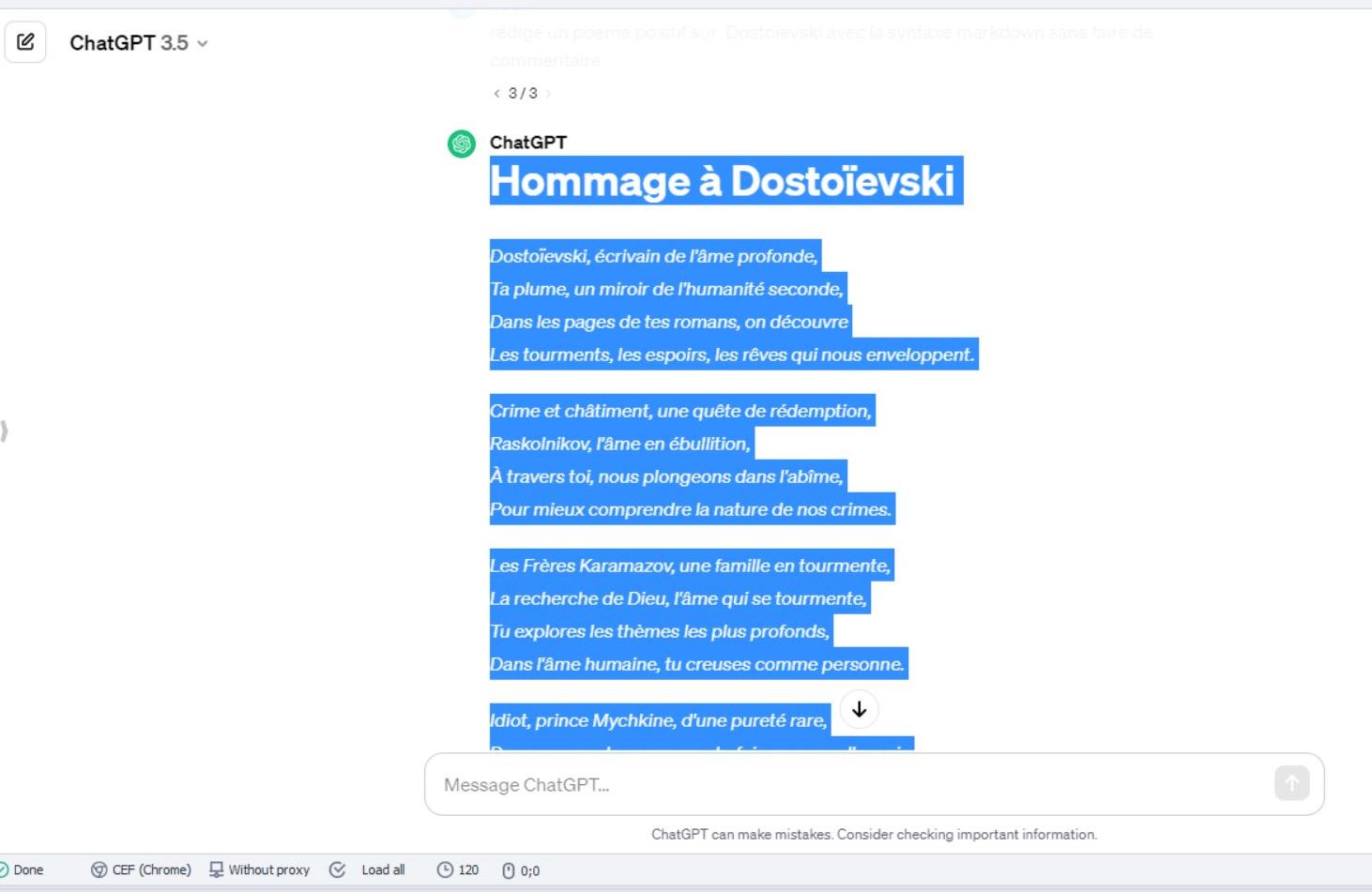This screenshot has height=892, width=1372.
Task: Click the line 'Raskolnikov, l'âme en ébullition,'
Action: pos(620,444)
